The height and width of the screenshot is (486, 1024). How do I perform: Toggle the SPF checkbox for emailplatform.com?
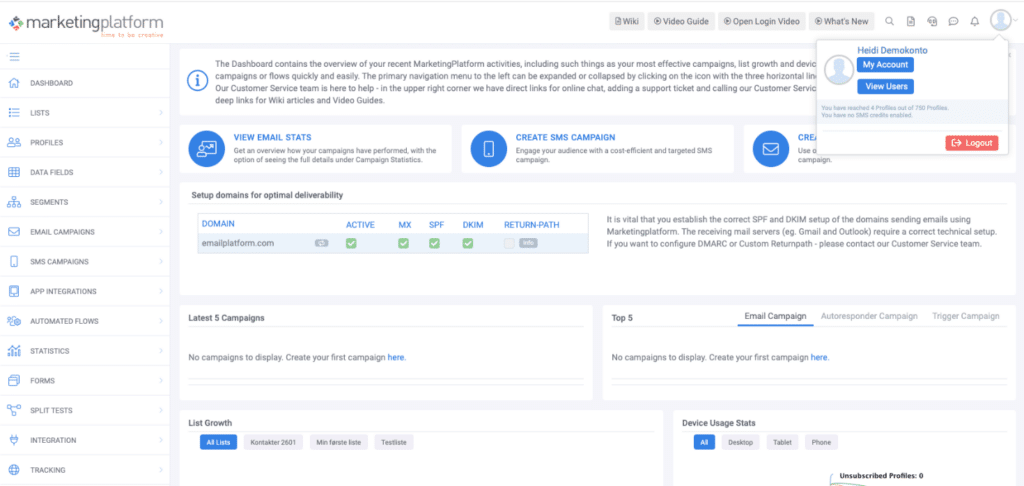[x=434, y=243]
